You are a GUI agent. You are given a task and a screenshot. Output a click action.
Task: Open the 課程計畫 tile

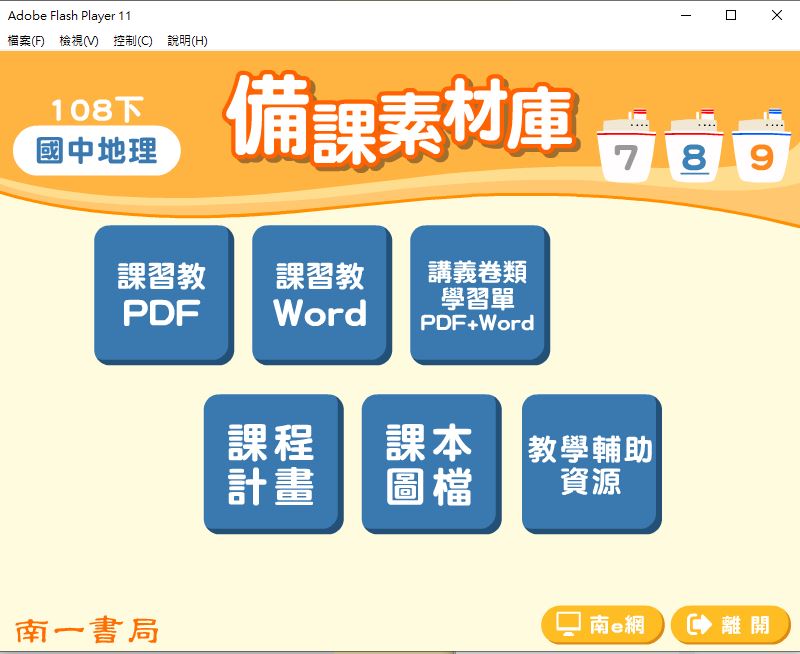click(x=272, y=463)
